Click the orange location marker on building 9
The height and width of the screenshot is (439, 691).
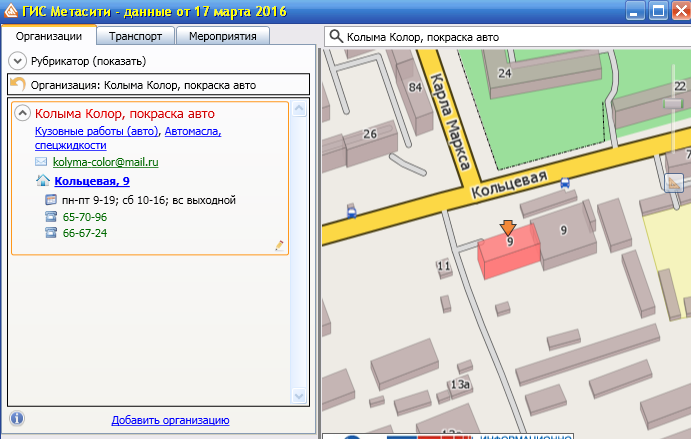click(x=508, y=228)
